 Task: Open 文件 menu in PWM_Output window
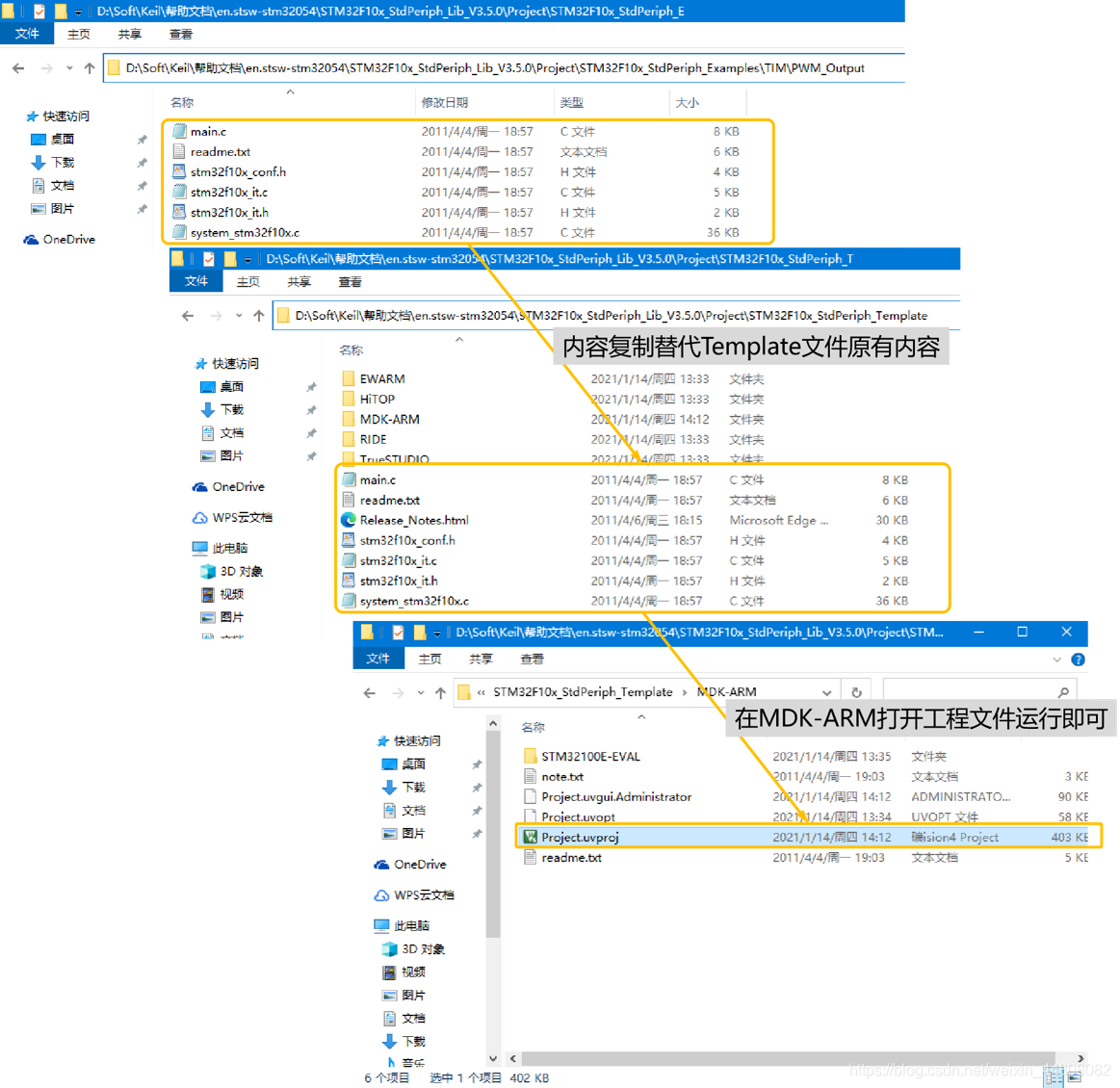27,34
